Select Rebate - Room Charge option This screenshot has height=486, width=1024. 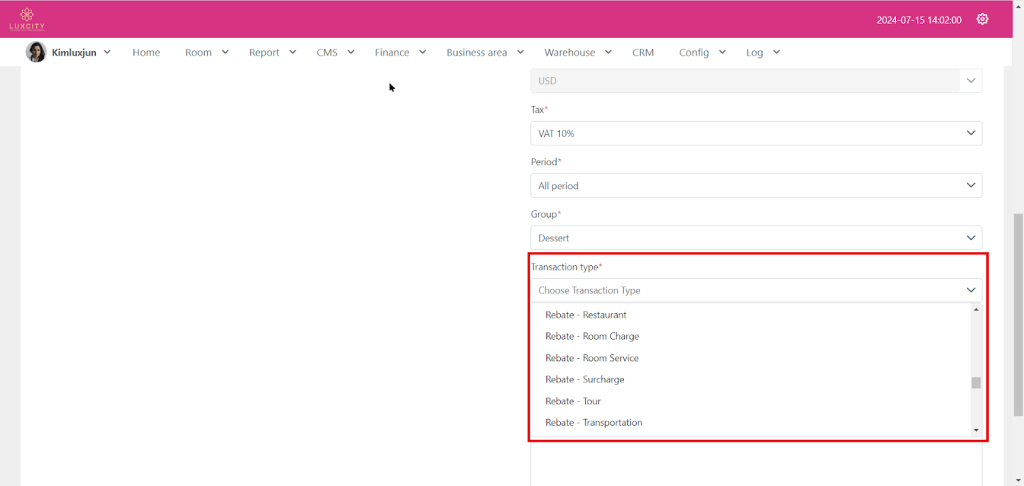coord(592,336)
